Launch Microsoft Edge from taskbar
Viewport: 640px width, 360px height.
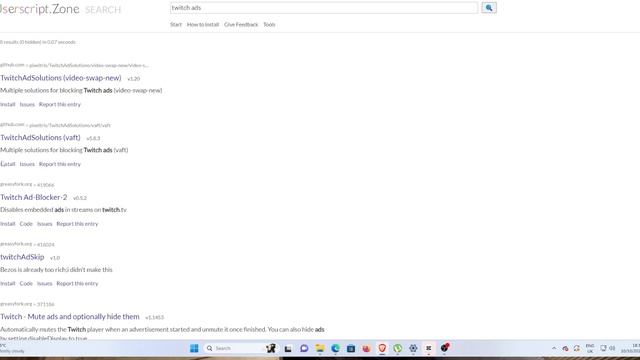point(335,348)
